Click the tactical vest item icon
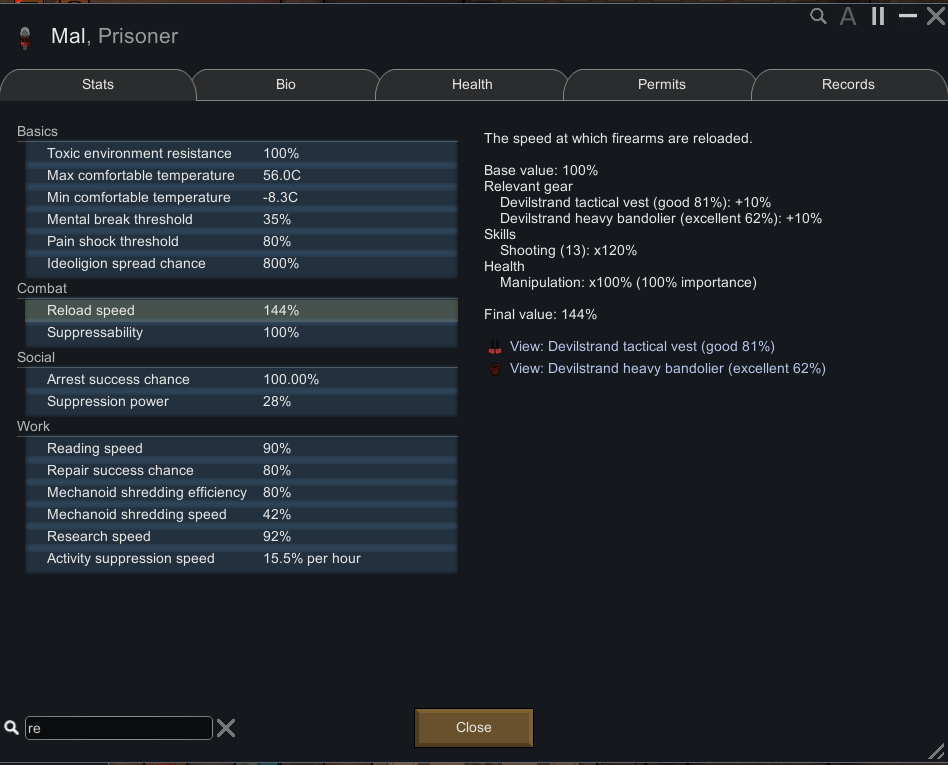Viewport: 948px width, 765px height. tap(493, 347)
